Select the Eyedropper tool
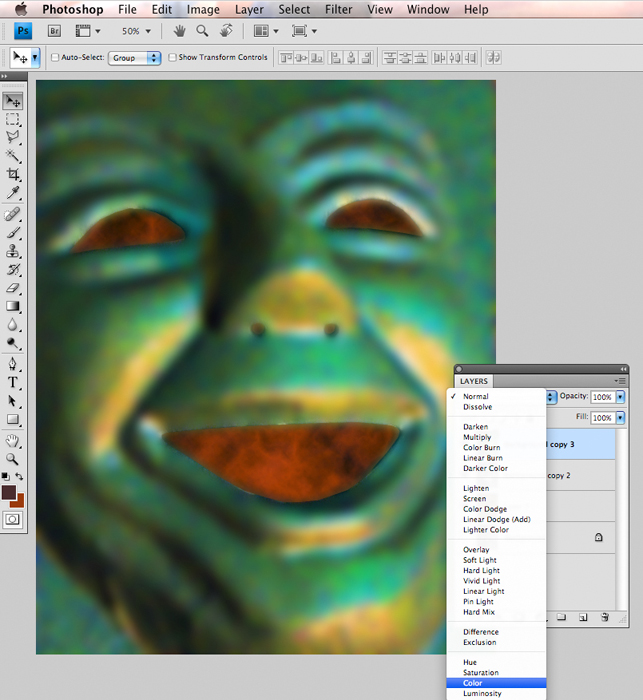 coord(13,193)
